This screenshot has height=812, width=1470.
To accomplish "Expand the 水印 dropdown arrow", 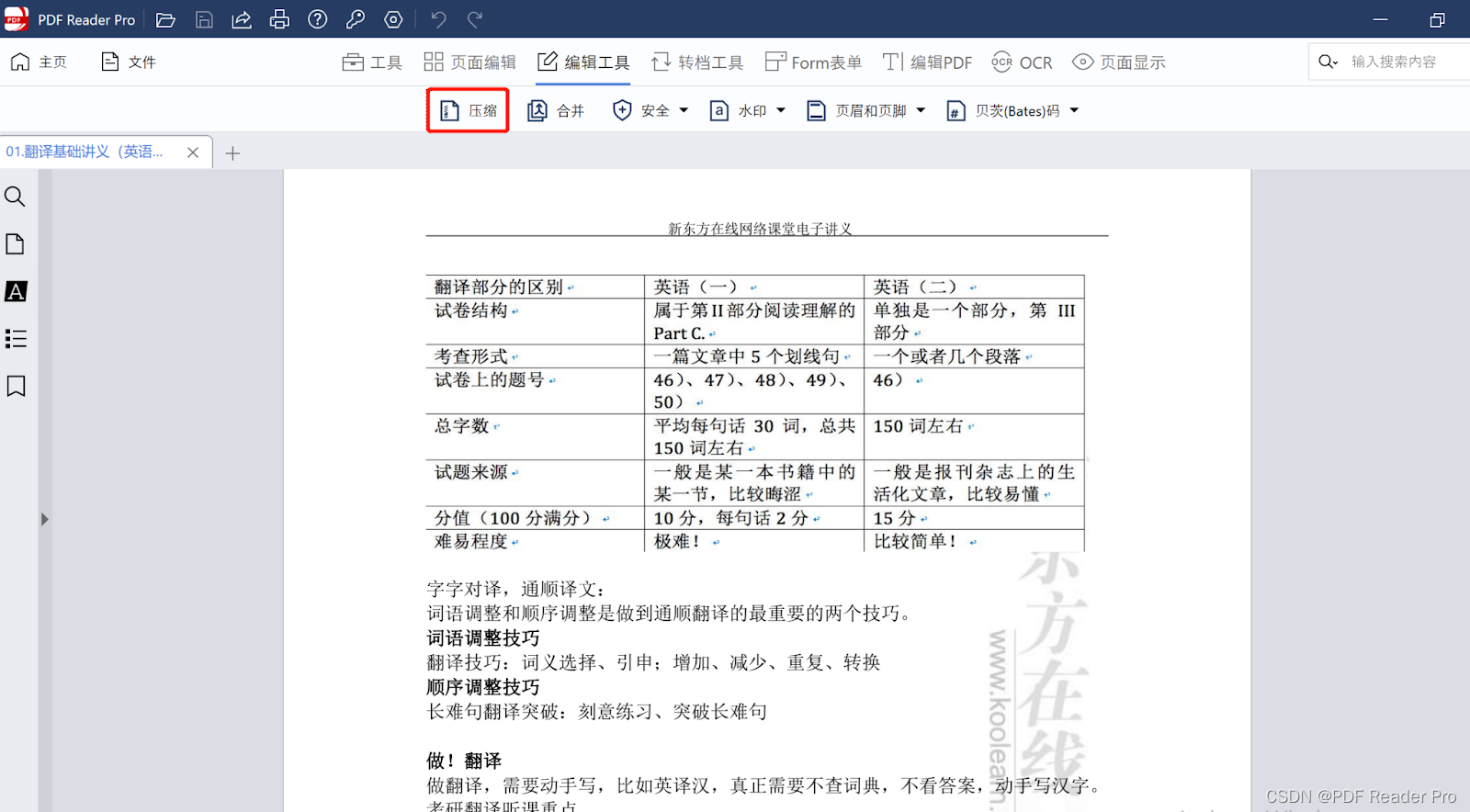I will point(781,111).
